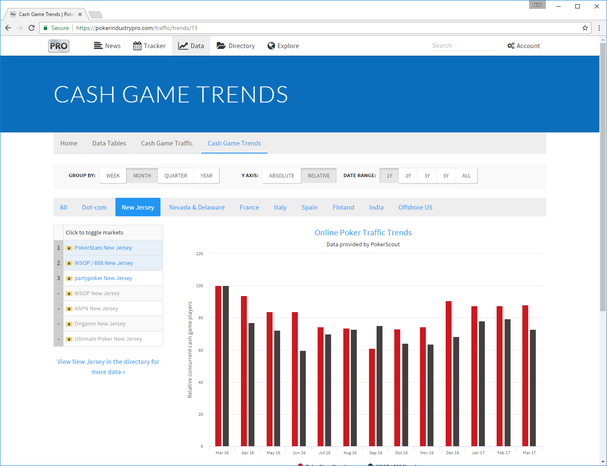Set date range to 1Y
The image size is (607, 466).
(x=389, y=176)
